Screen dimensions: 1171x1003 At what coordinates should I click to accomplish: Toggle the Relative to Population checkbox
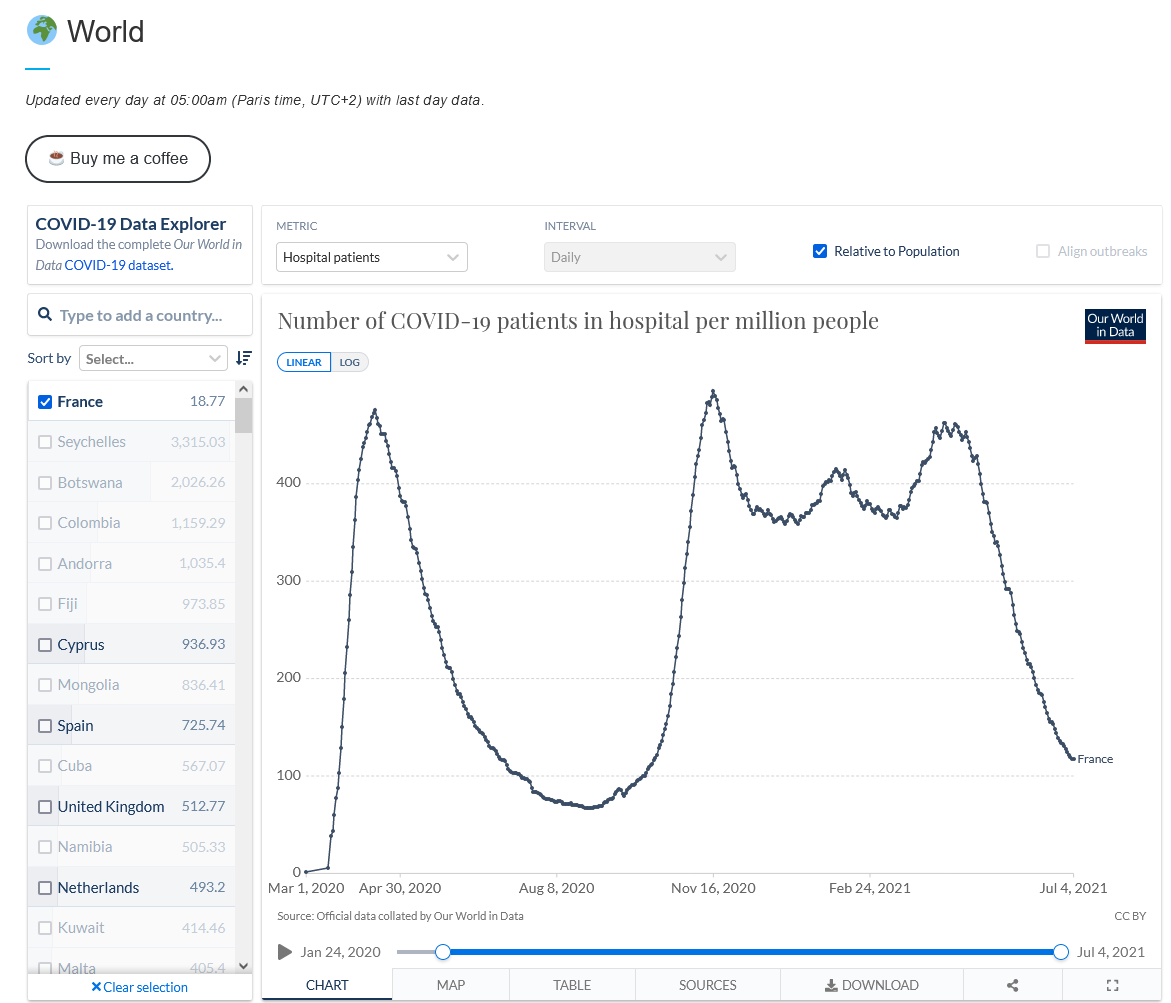click(x=820, y=251)
